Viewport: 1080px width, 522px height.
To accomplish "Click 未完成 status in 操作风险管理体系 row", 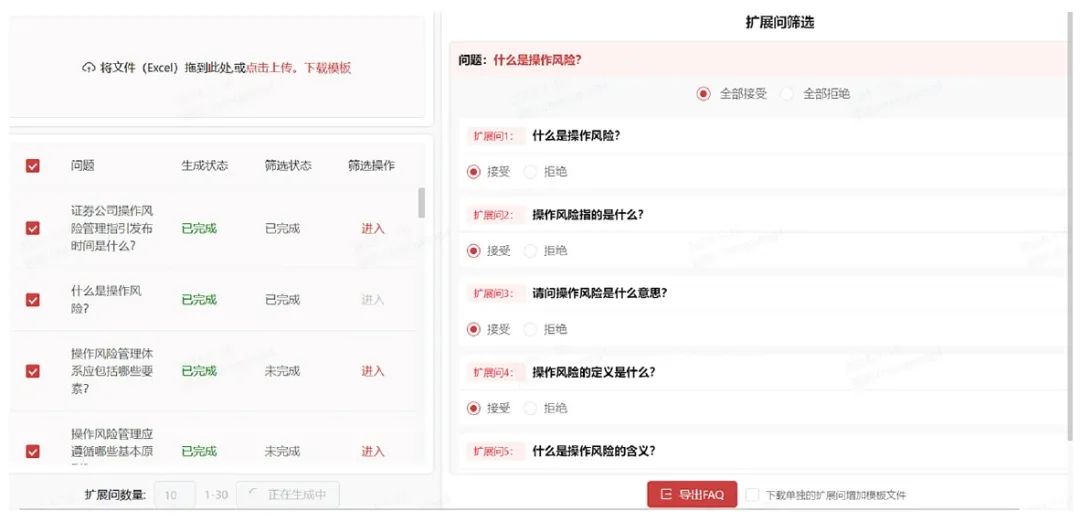I will pyautogui.click(x=282, y=371).
